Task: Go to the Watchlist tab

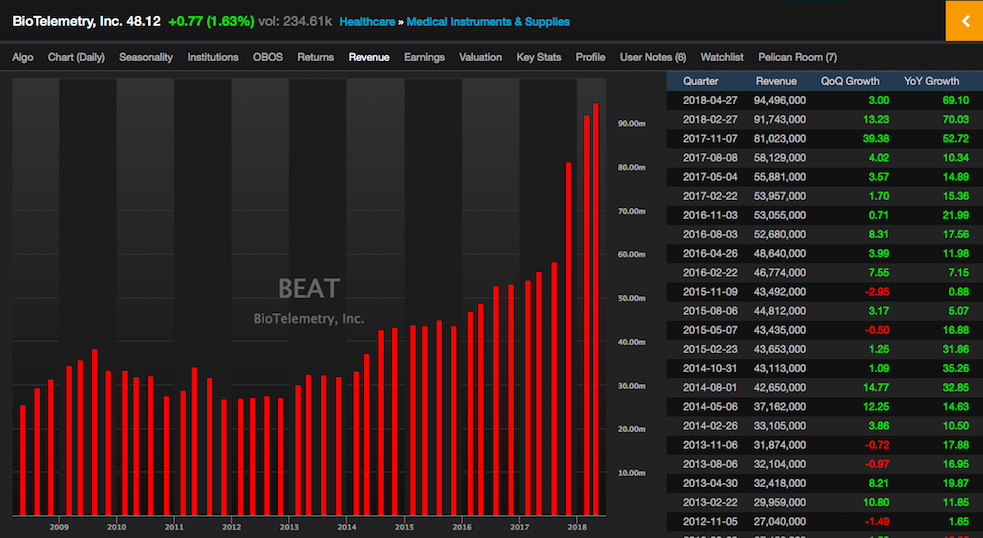Action: (722, 57)
